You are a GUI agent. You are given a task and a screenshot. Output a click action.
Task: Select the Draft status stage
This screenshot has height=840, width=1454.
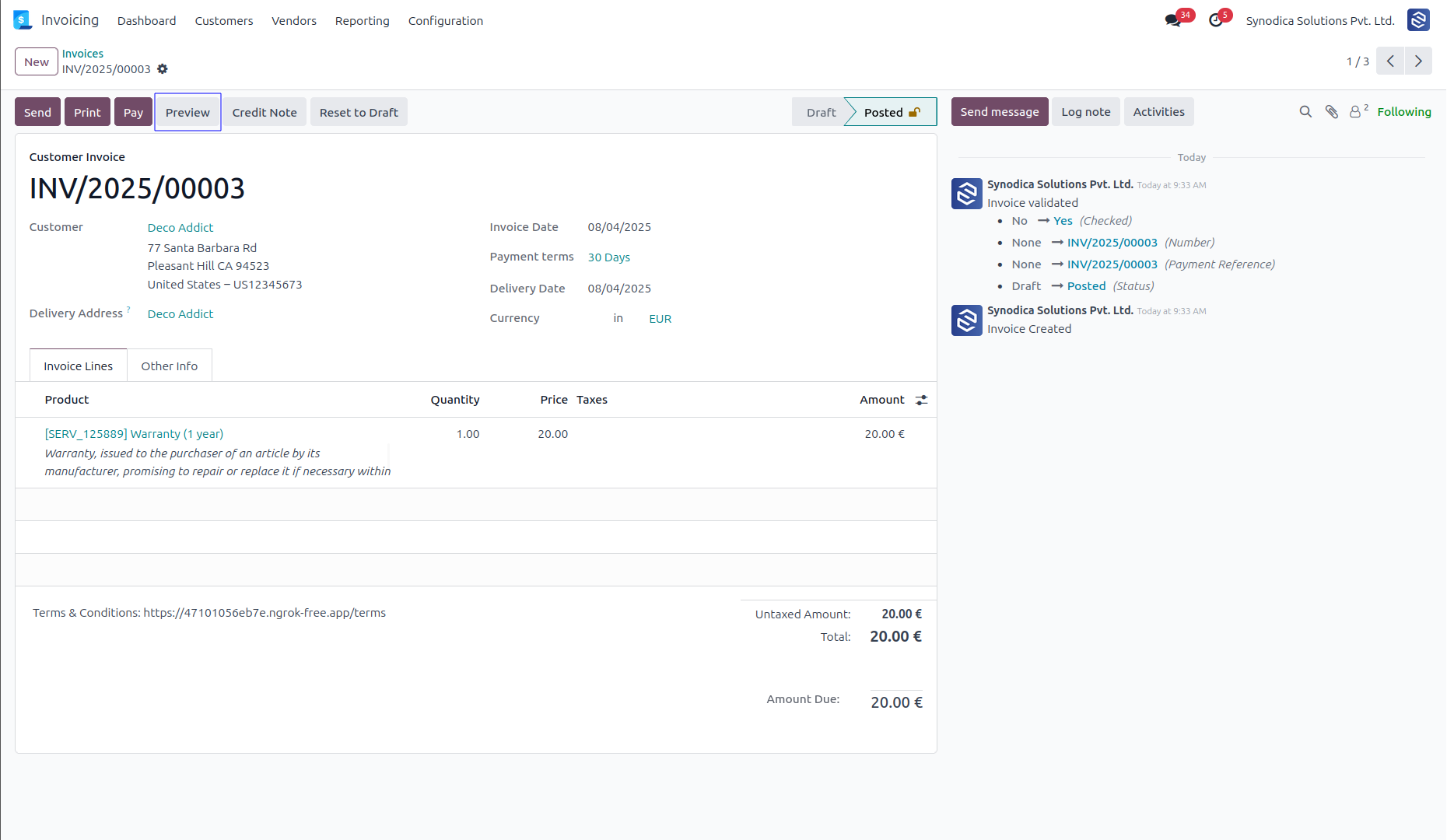click(x=821, y=112)
